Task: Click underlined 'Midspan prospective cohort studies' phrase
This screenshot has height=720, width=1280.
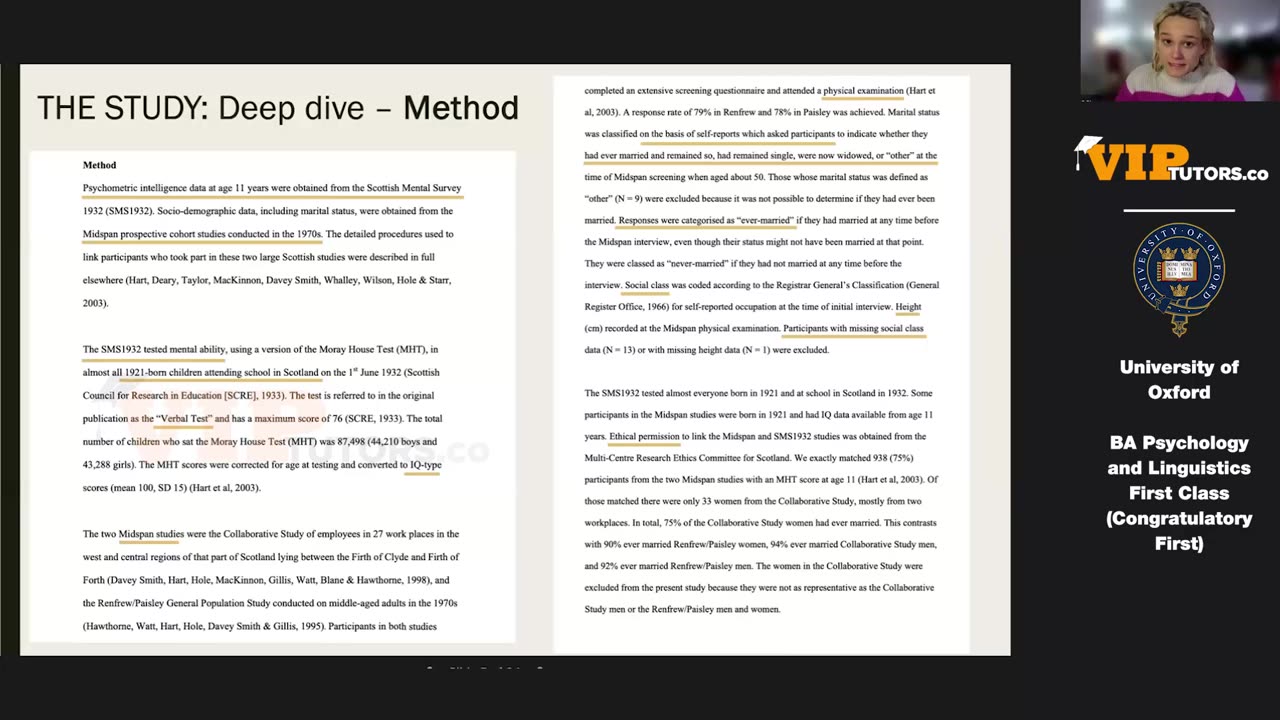Action: (x=153, y=234)
